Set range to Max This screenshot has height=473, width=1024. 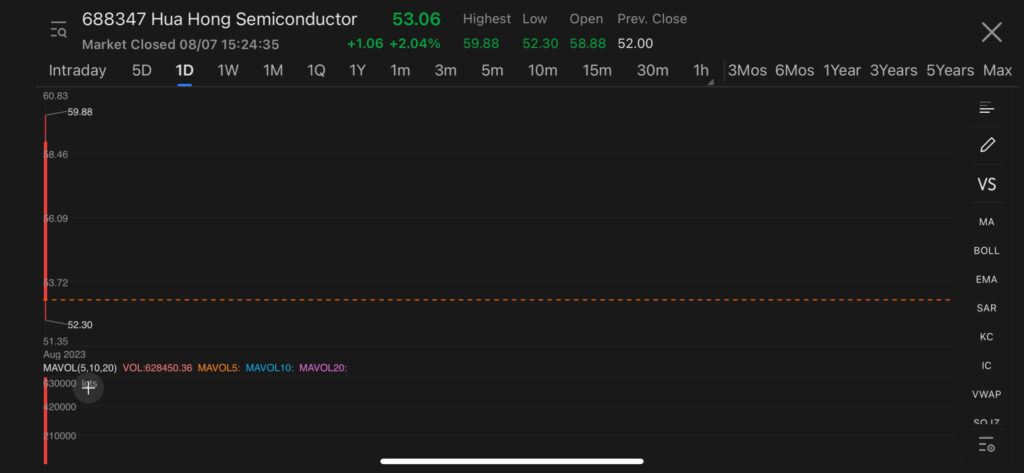tap(997, 71)
